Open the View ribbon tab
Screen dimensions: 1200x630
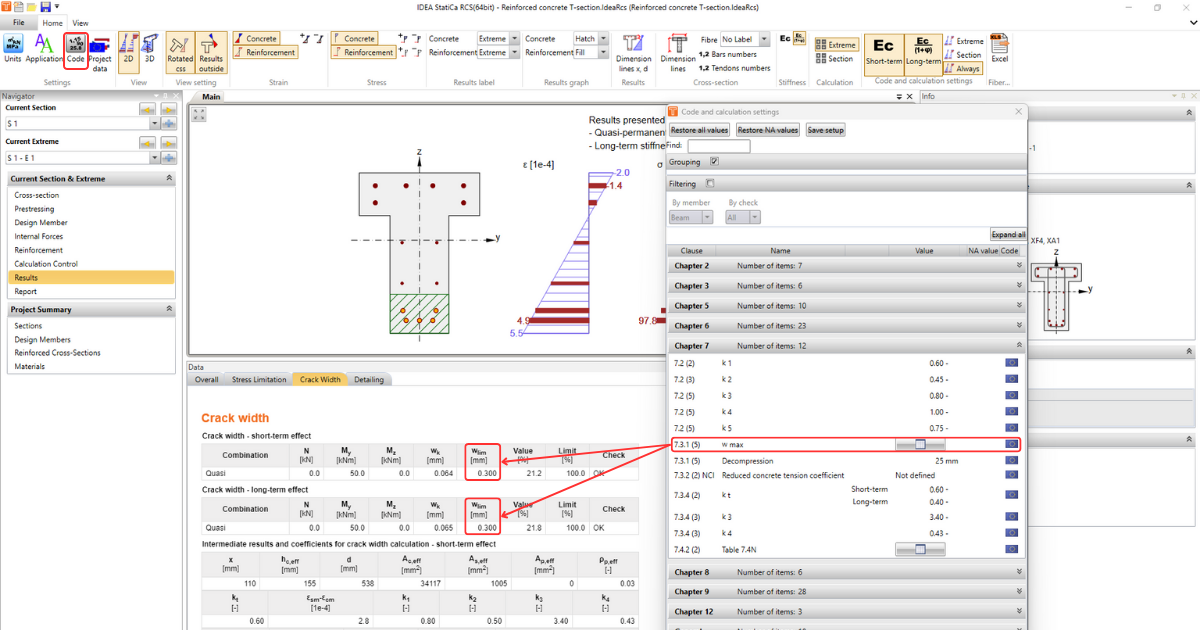pyautogui.click(x=79, y=22)
